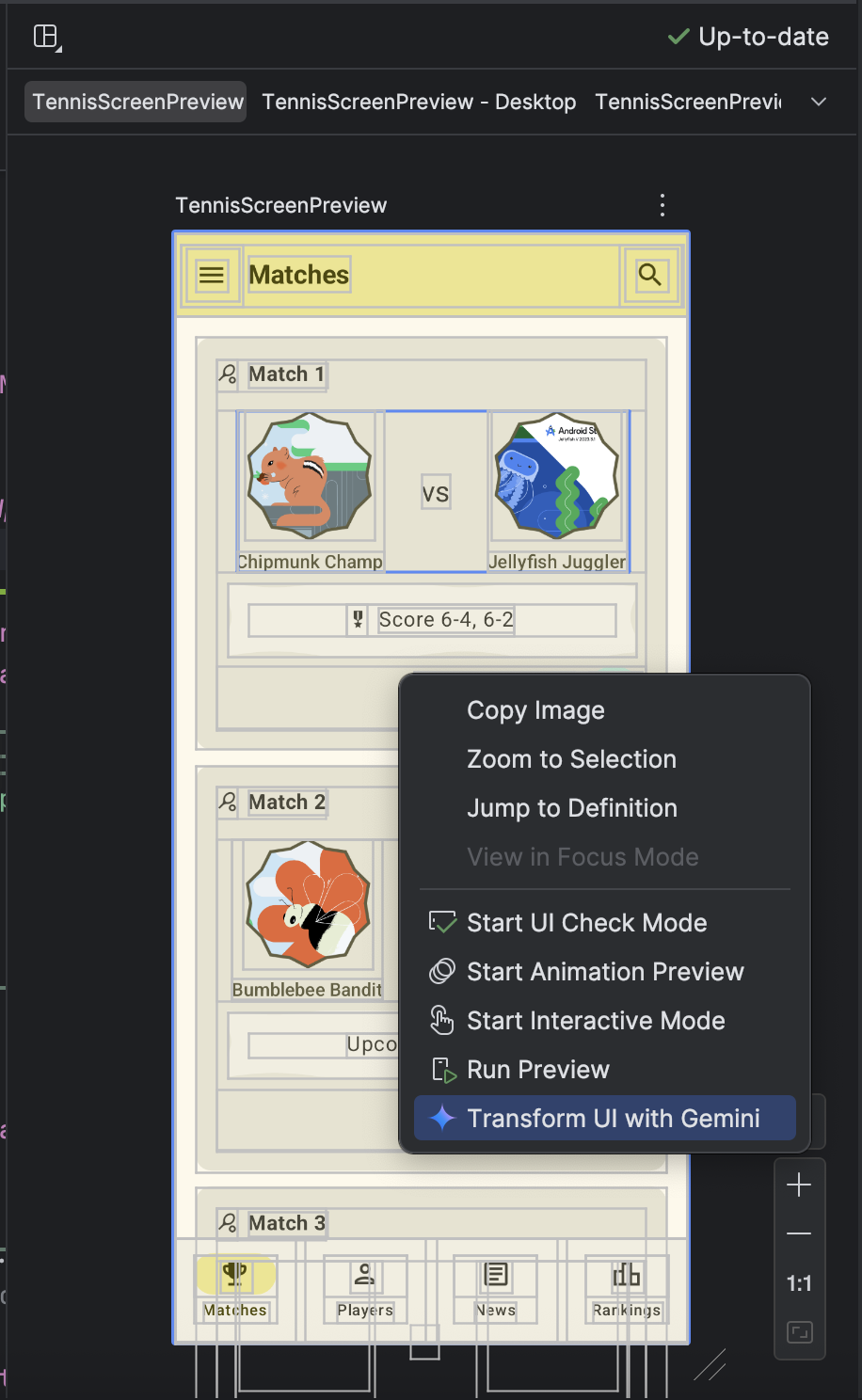
Task: Click the zoom-to-fit icon in the zoom panel
Action: point(799,1332)
